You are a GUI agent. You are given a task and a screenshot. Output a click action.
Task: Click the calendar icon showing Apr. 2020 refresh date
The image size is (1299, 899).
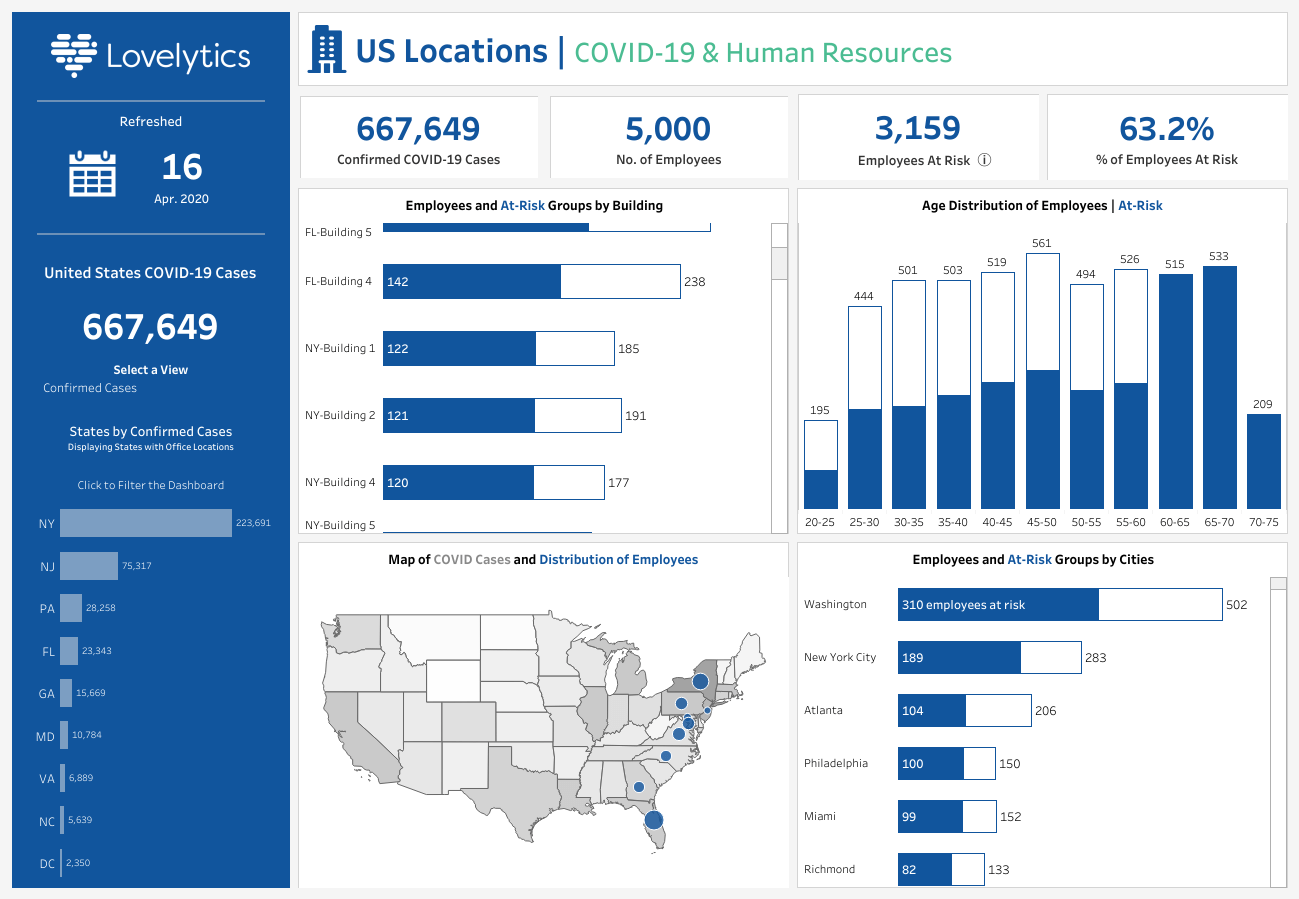(x=92, y=172)
